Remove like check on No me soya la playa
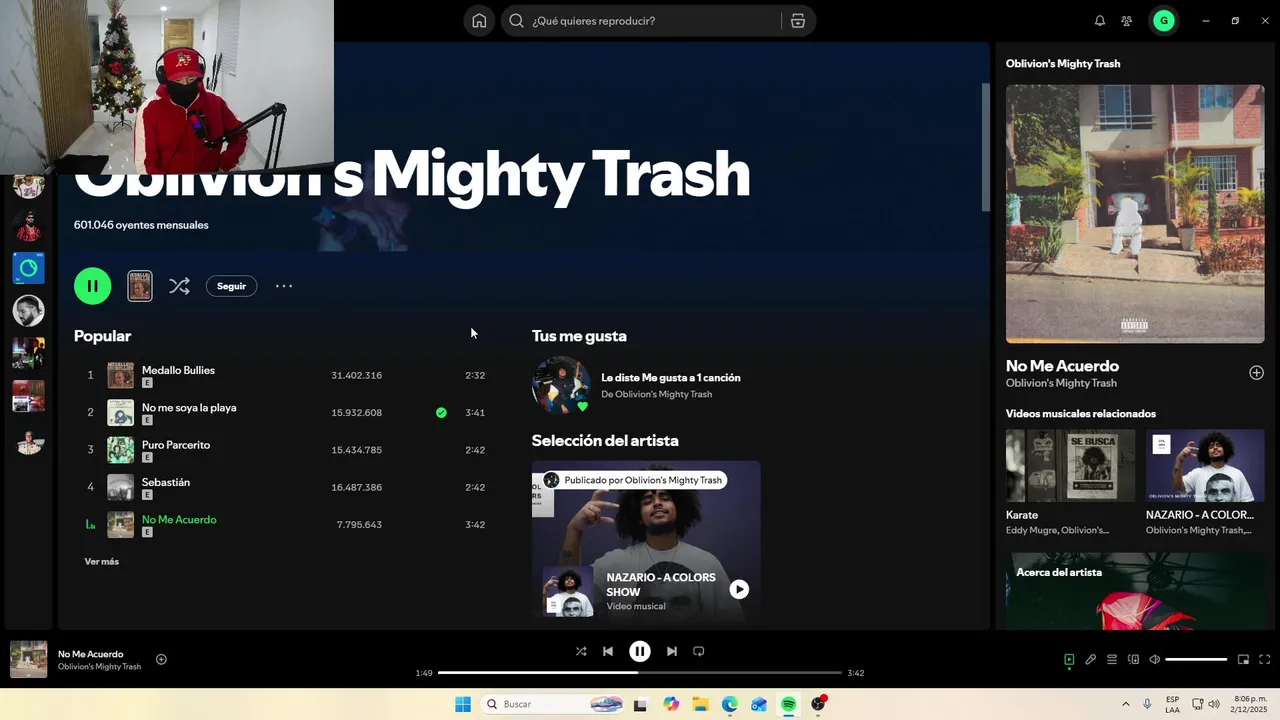This screenshot has width=1280, height=720. [441, 412]
